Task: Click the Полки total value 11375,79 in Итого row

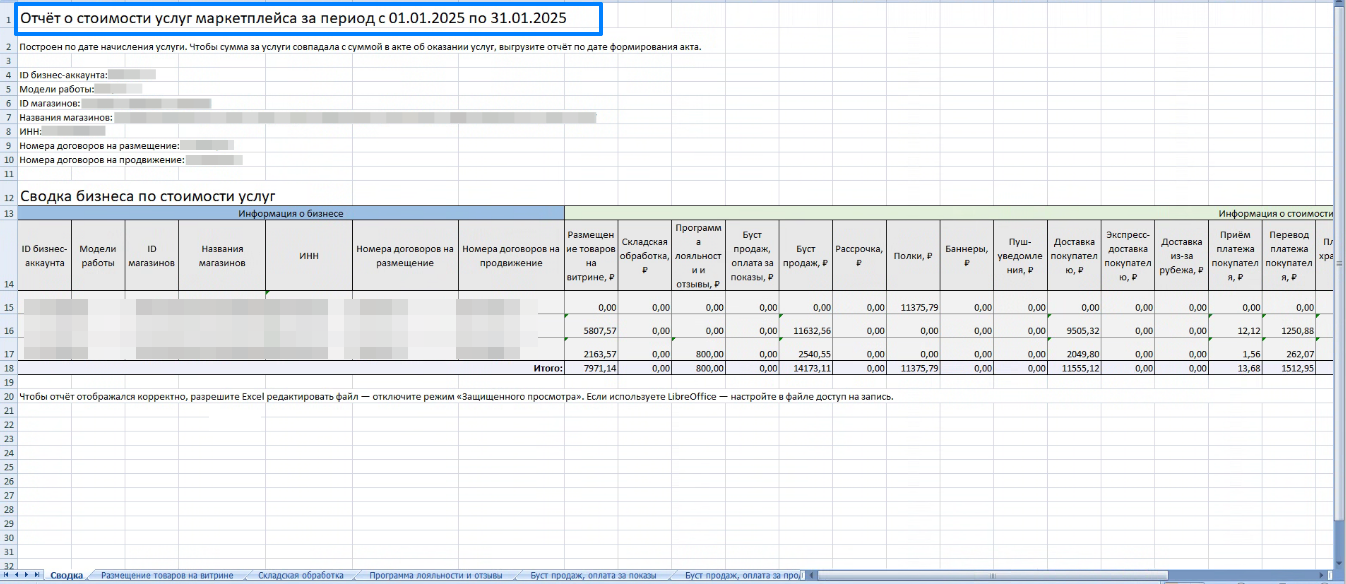Action: [x=913, y=368]
